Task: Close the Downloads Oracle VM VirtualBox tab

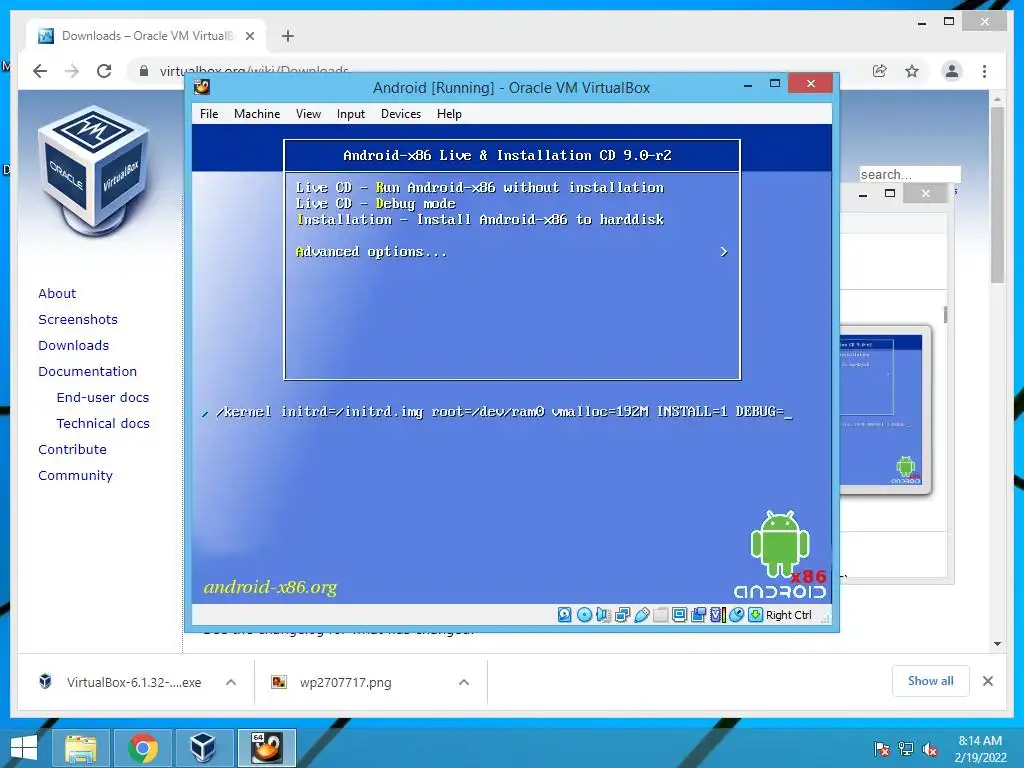Action: coord(249,36)
